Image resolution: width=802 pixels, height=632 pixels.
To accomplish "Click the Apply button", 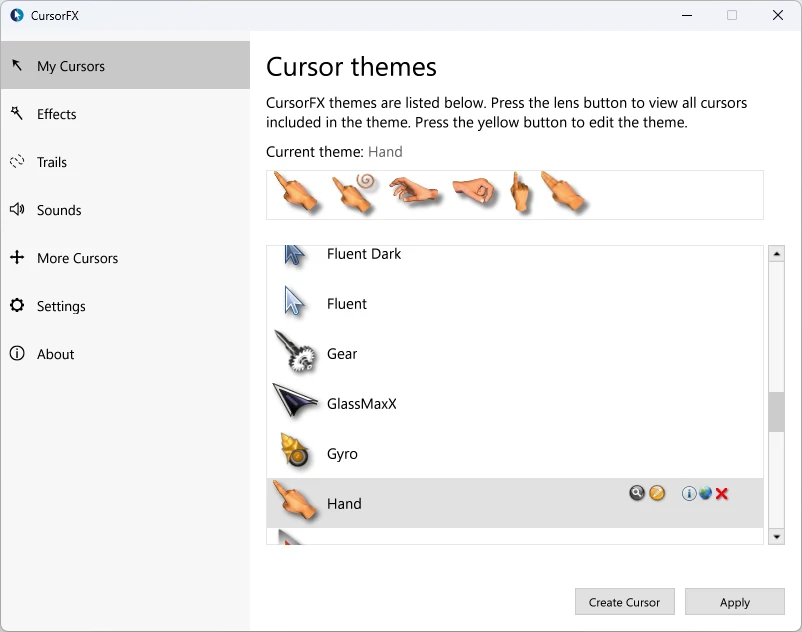I will pos(734,602).
